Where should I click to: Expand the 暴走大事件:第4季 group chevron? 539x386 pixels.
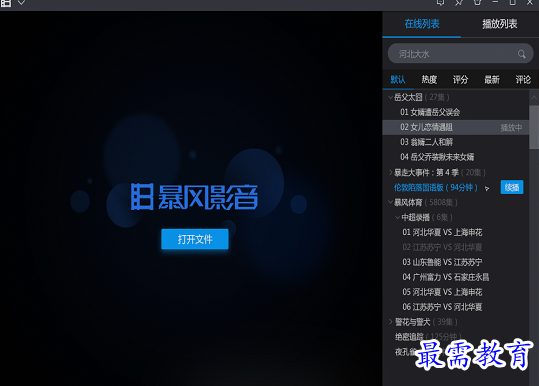click(390, 172)
